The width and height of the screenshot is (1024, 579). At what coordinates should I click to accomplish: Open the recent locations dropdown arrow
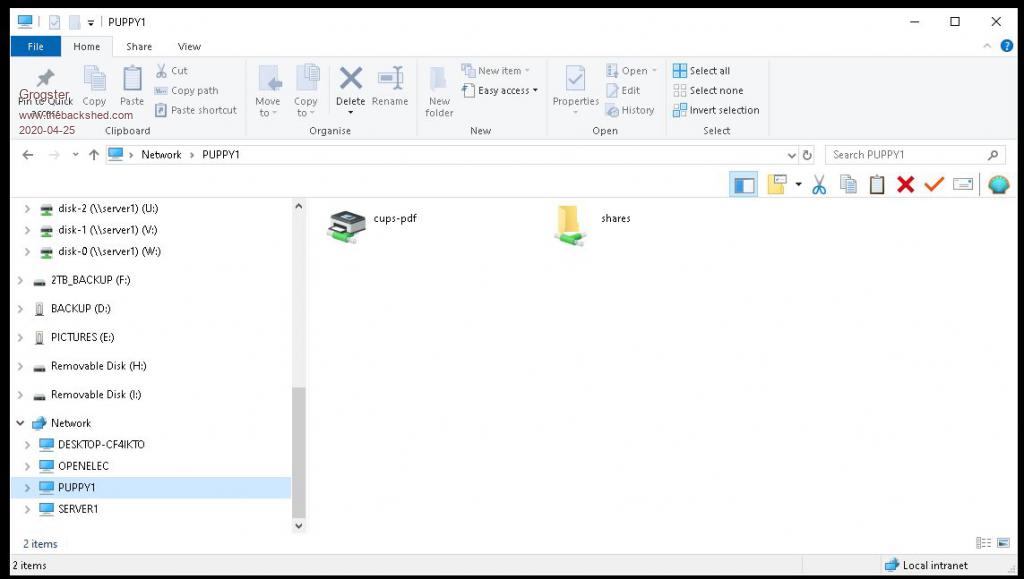click(76, 155)
